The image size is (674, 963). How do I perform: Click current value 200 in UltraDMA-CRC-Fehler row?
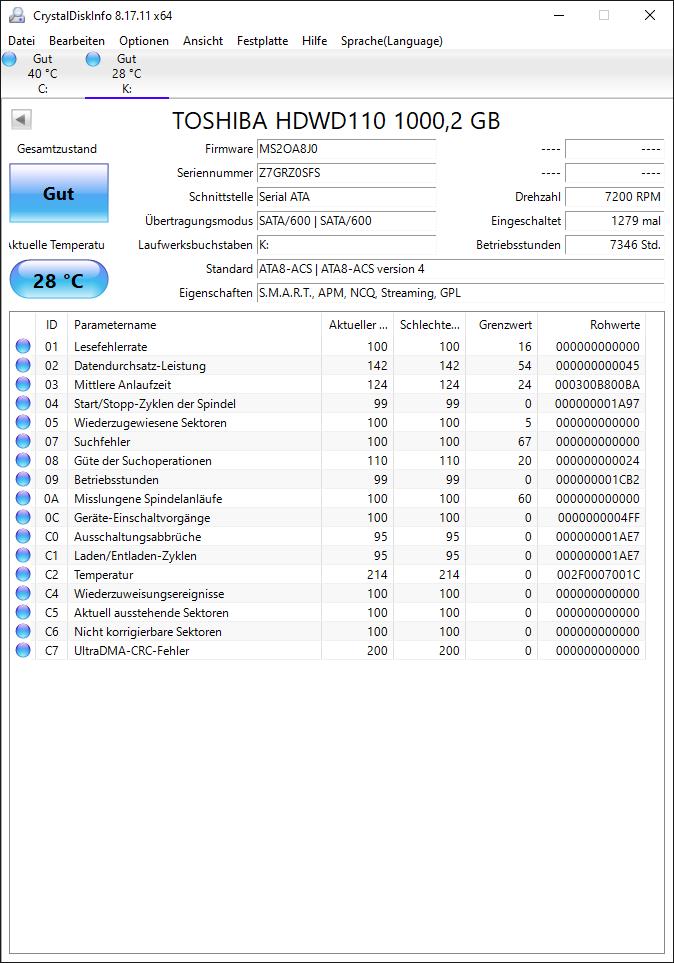(377, 651)
